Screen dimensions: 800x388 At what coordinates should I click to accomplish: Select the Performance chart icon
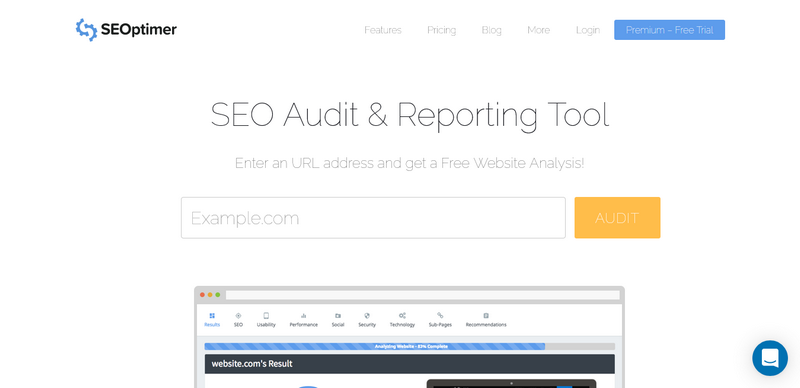coord(304,316)
